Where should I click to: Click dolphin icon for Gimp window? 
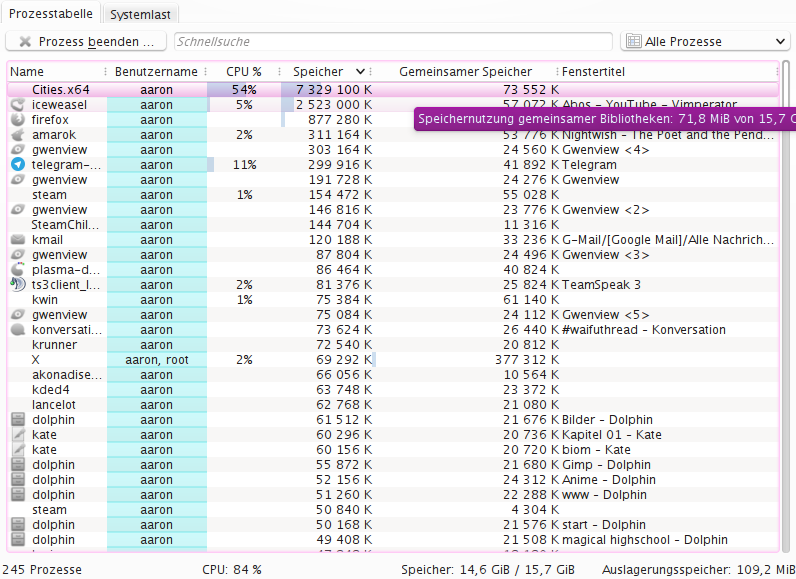pyautogui.click(x=18, y=465)
